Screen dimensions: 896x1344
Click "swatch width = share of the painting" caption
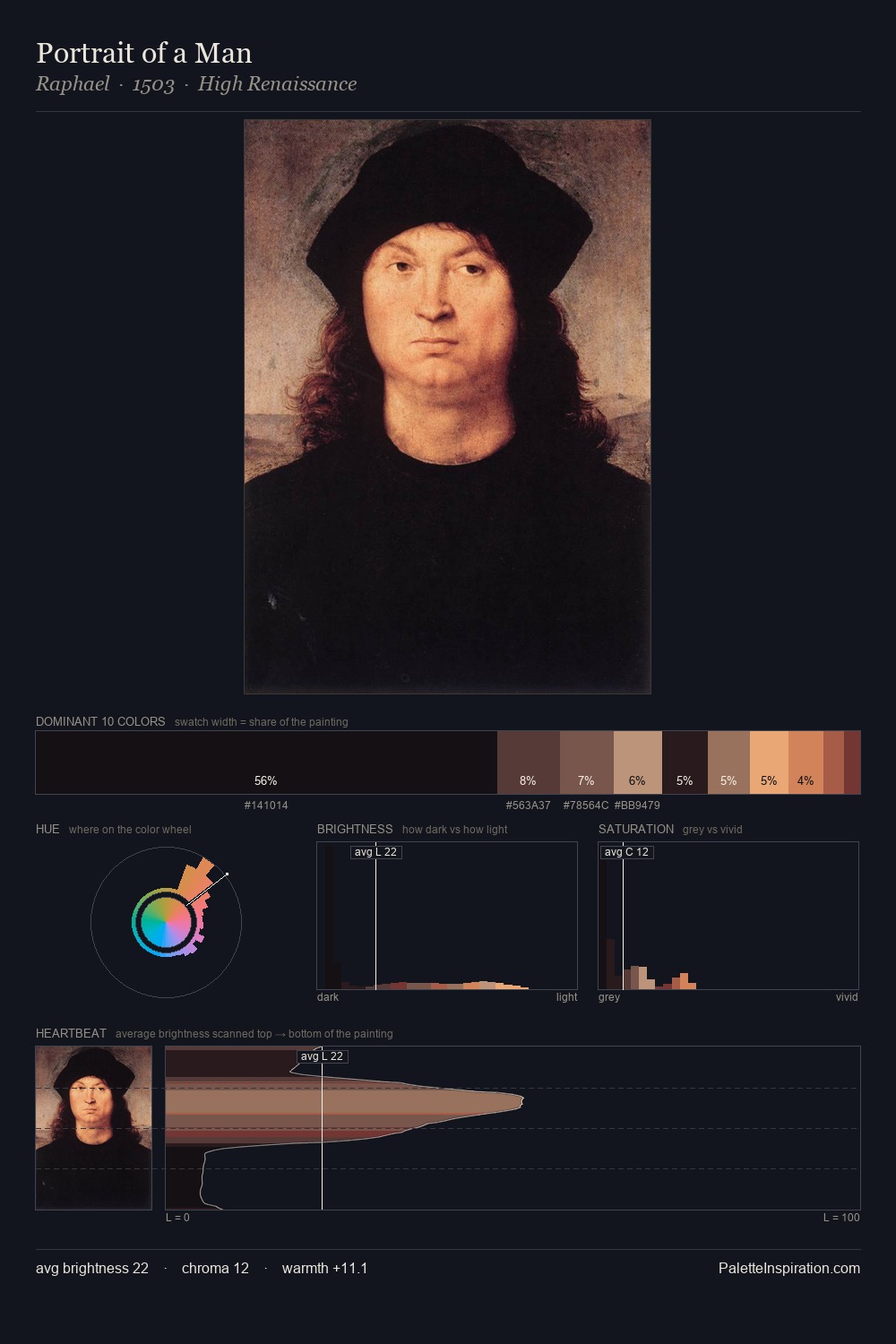[262, 722]
